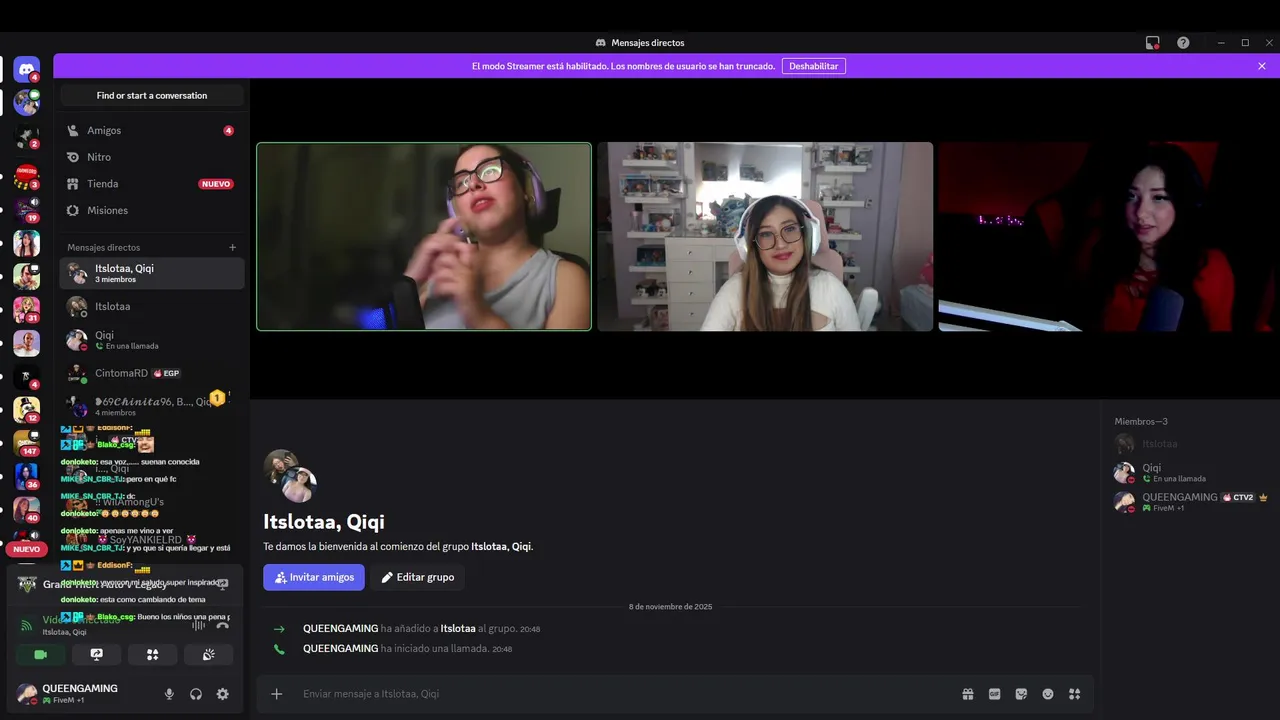Open the Misiones tab

152,211
